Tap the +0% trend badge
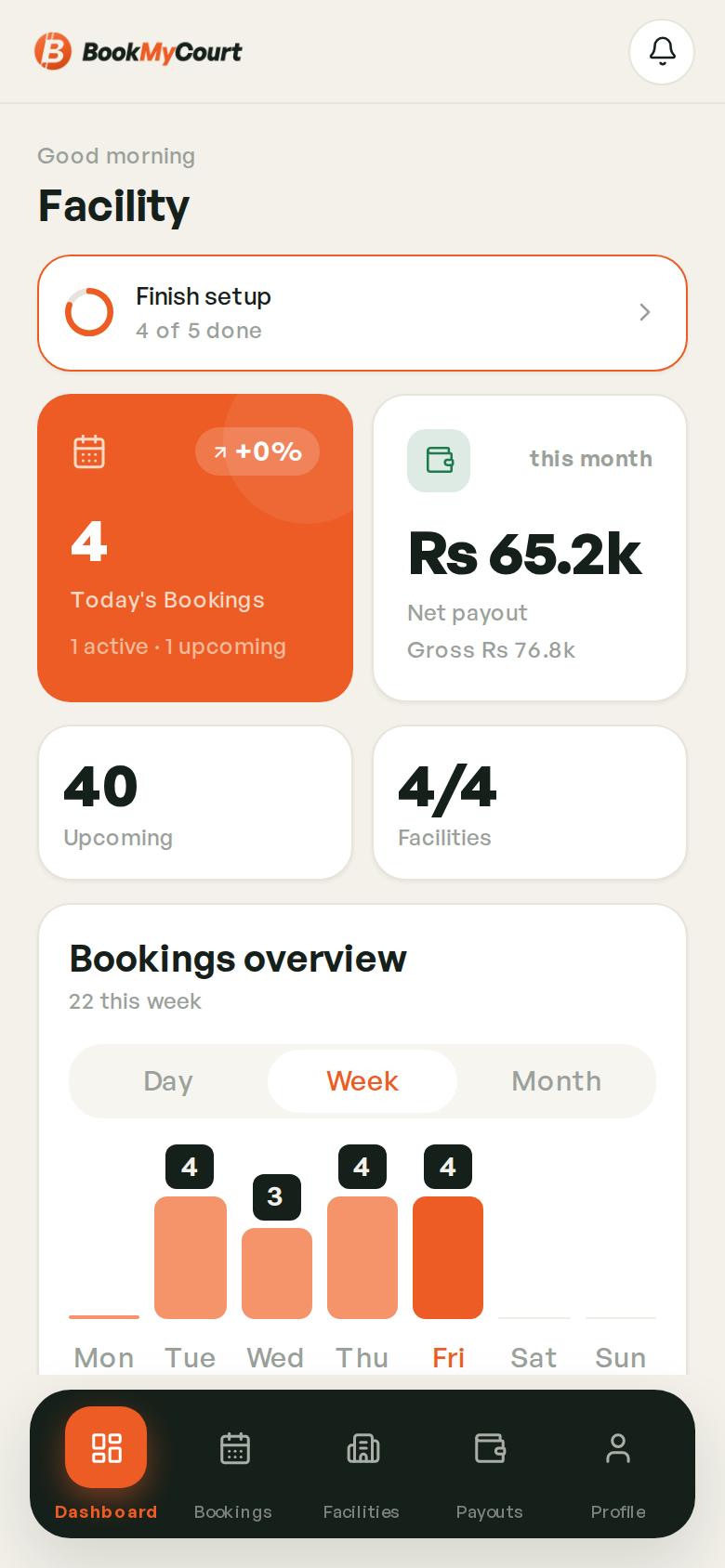 coord(257,451)
